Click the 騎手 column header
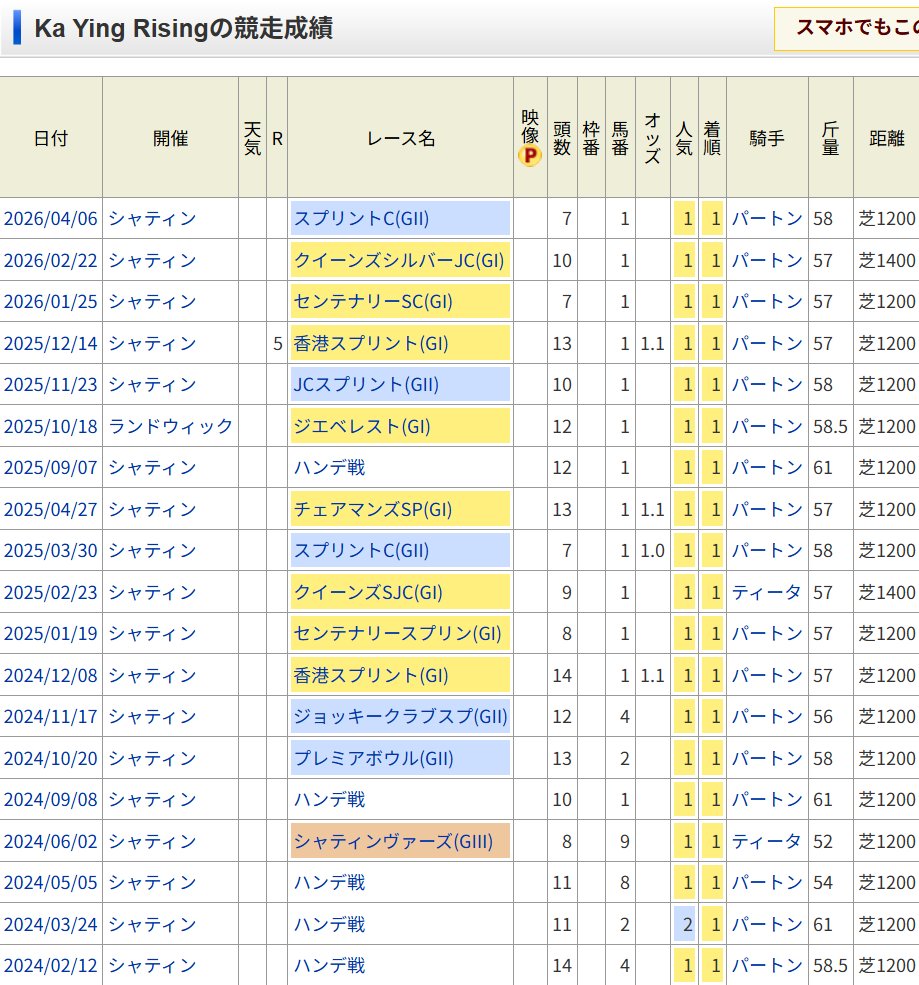Screen dimensions: 919x985 [767, 138]
